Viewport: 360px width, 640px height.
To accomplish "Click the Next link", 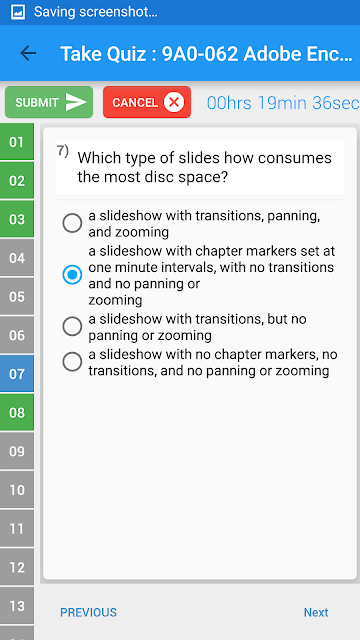I will click(x=316, y=612).
